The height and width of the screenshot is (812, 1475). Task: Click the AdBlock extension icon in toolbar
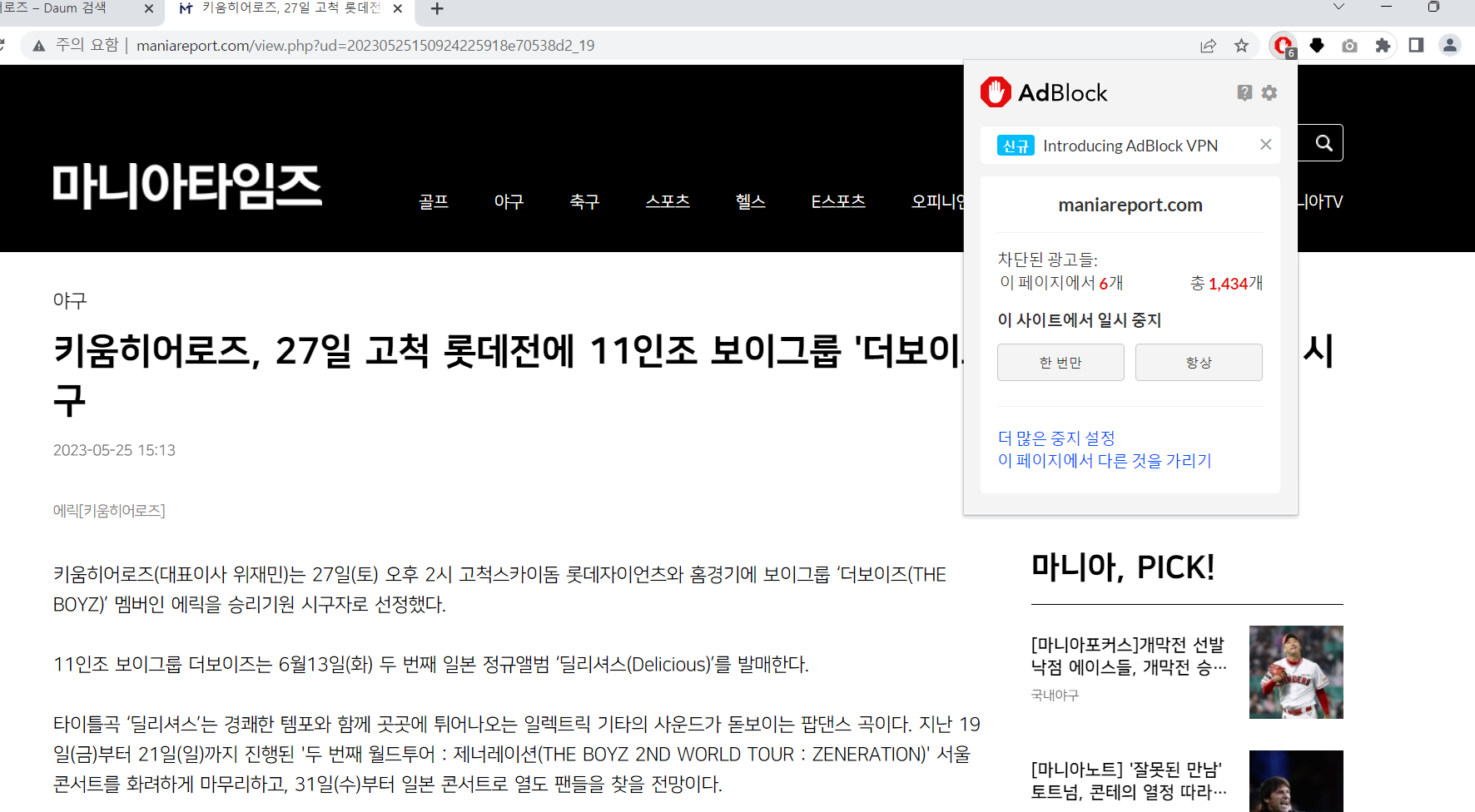pos(1283,45)
